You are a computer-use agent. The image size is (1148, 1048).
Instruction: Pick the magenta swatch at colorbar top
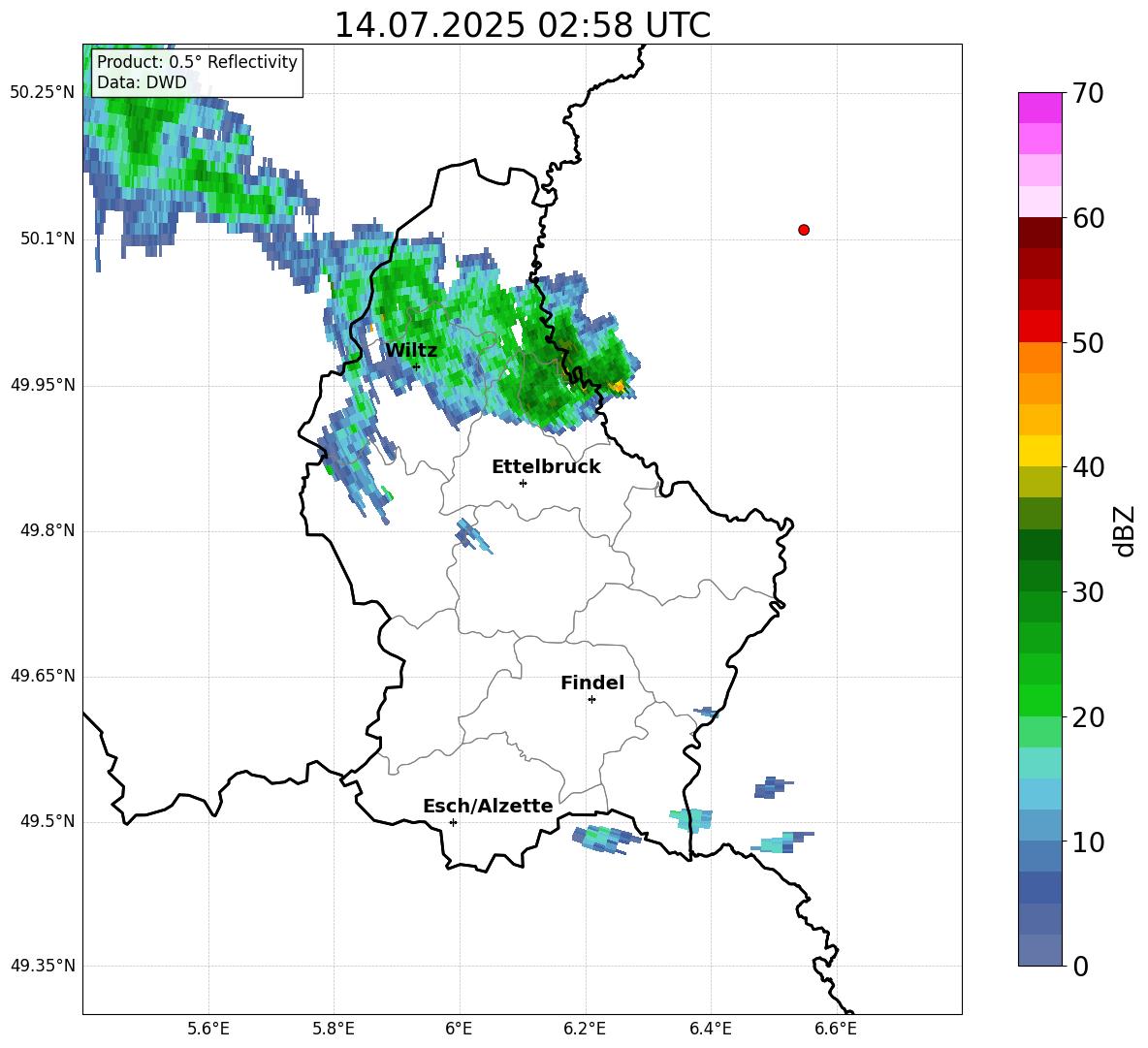point(1039,108)
